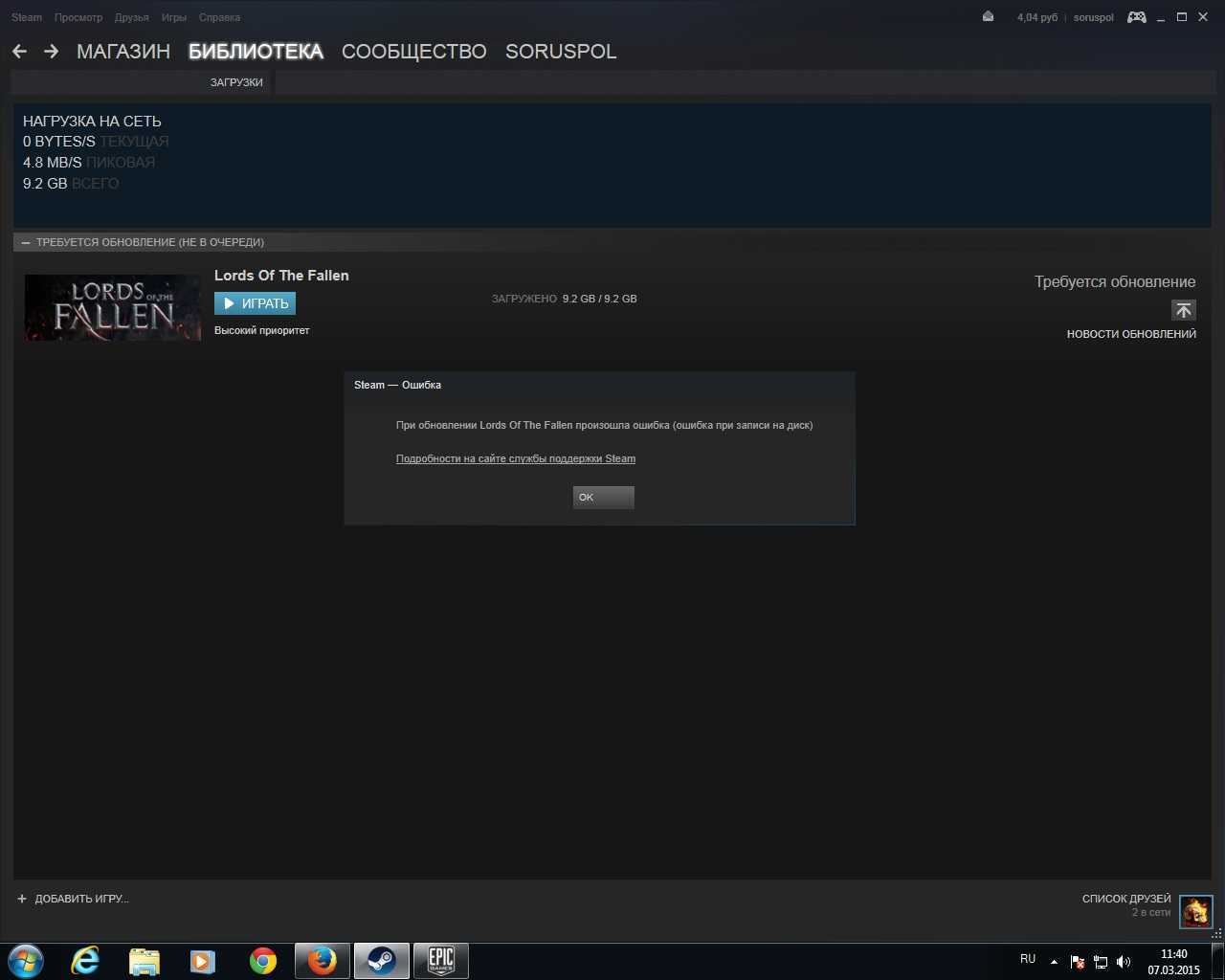Screen dimensions: 1225x980
Task: Click the Lords Of The Fallen game banner
Action: point(113,307)
